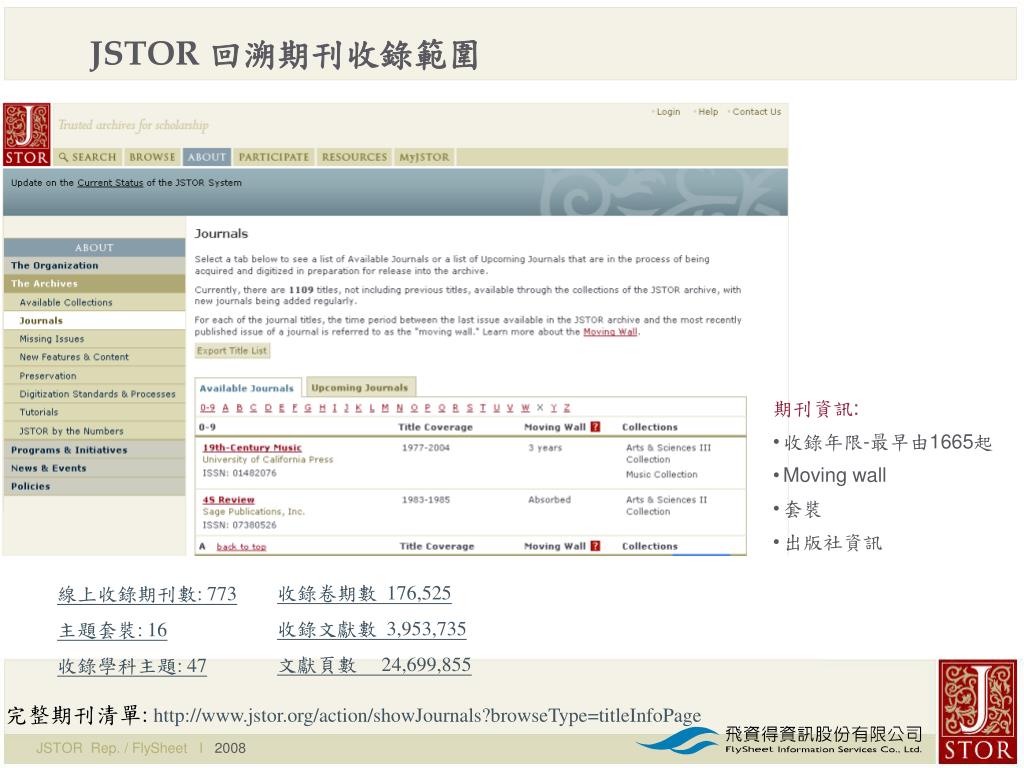
Task: Jump to letter M in alphabet index
Action: tap(385, 408)
